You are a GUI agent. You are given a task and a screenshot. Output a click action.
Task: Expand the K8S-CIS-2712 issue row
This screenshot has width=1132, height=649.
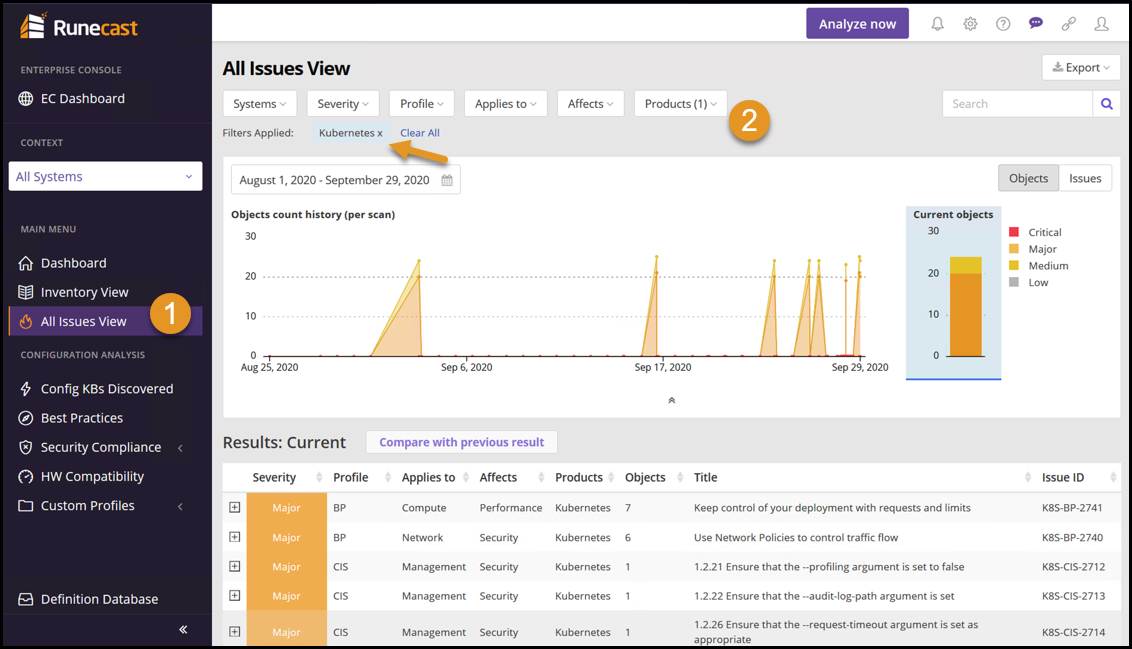pos(235,567)
